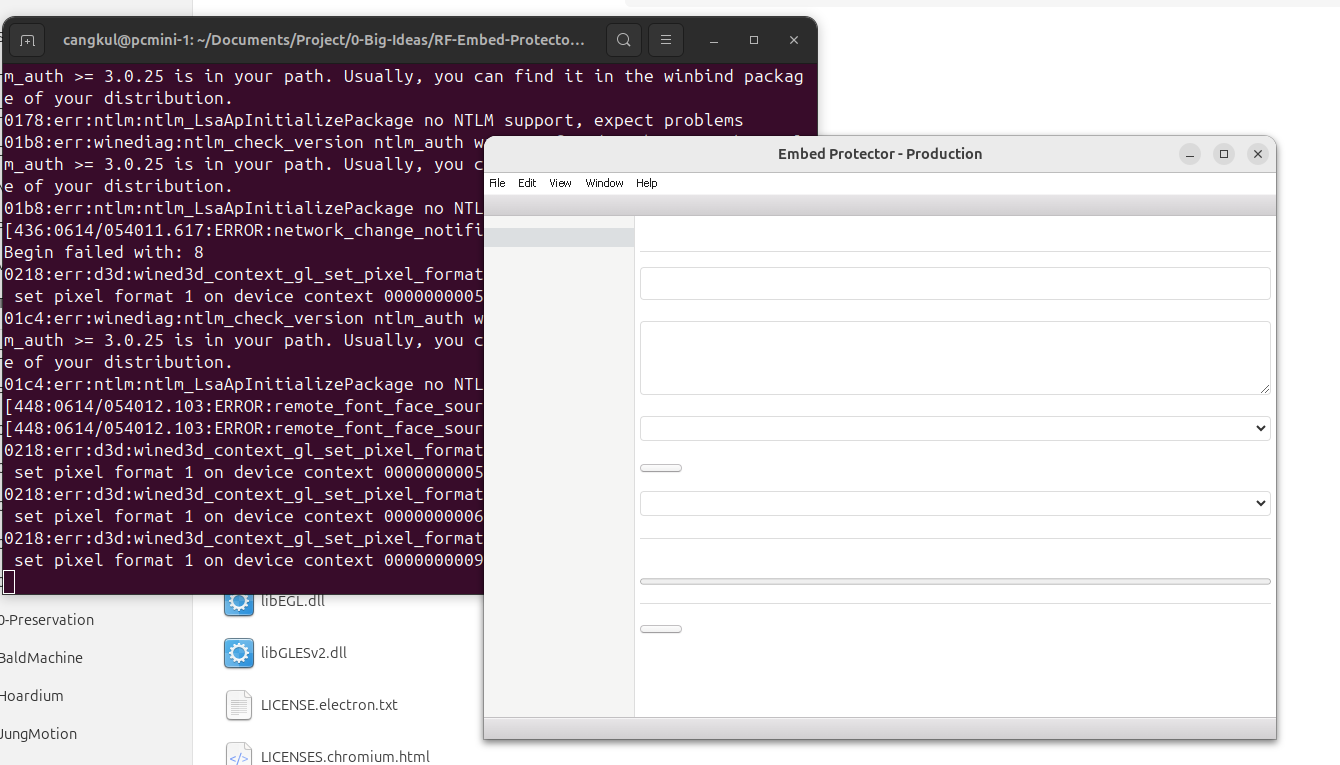Open the File menu
Viewport: 1340px width, 765px height.
pyautogui.click(x=497, y=183)
